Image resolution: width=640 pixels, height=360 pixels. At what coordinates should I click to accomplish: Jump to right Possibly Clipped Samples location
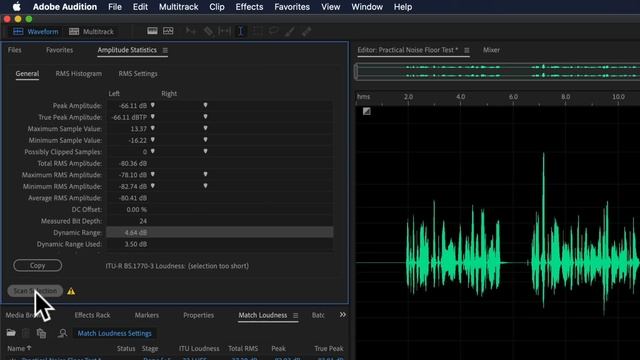tap(205, 151)
